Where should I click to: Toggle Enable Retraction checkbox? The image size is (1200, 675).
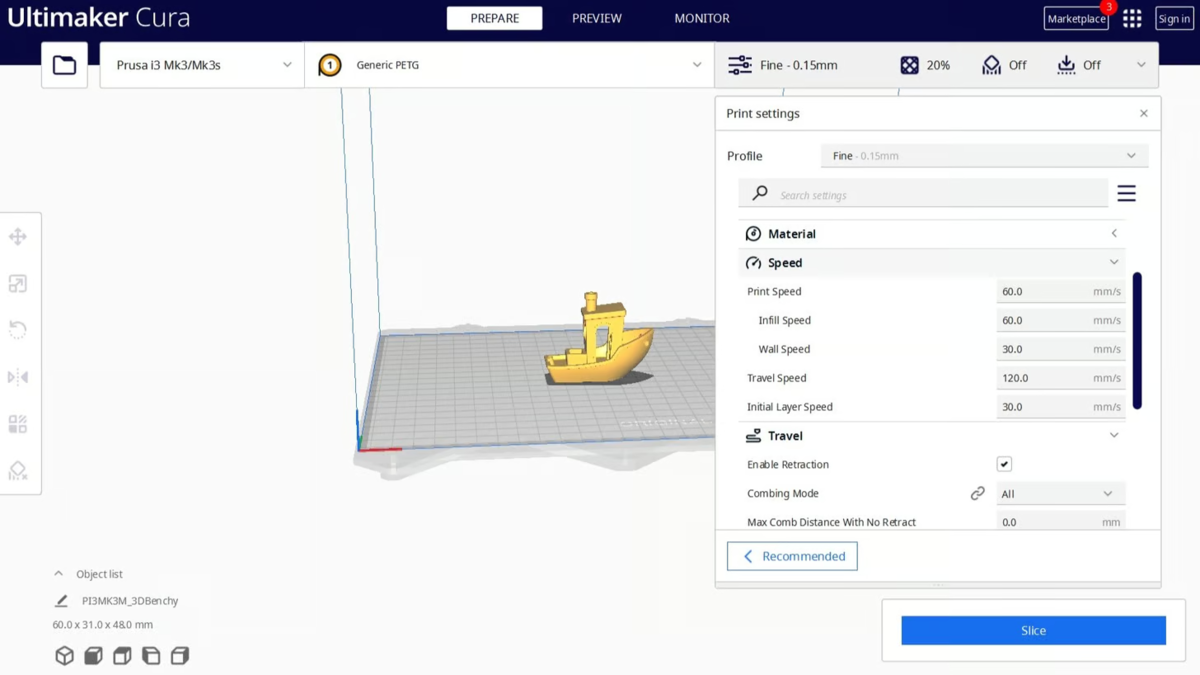1004,464
